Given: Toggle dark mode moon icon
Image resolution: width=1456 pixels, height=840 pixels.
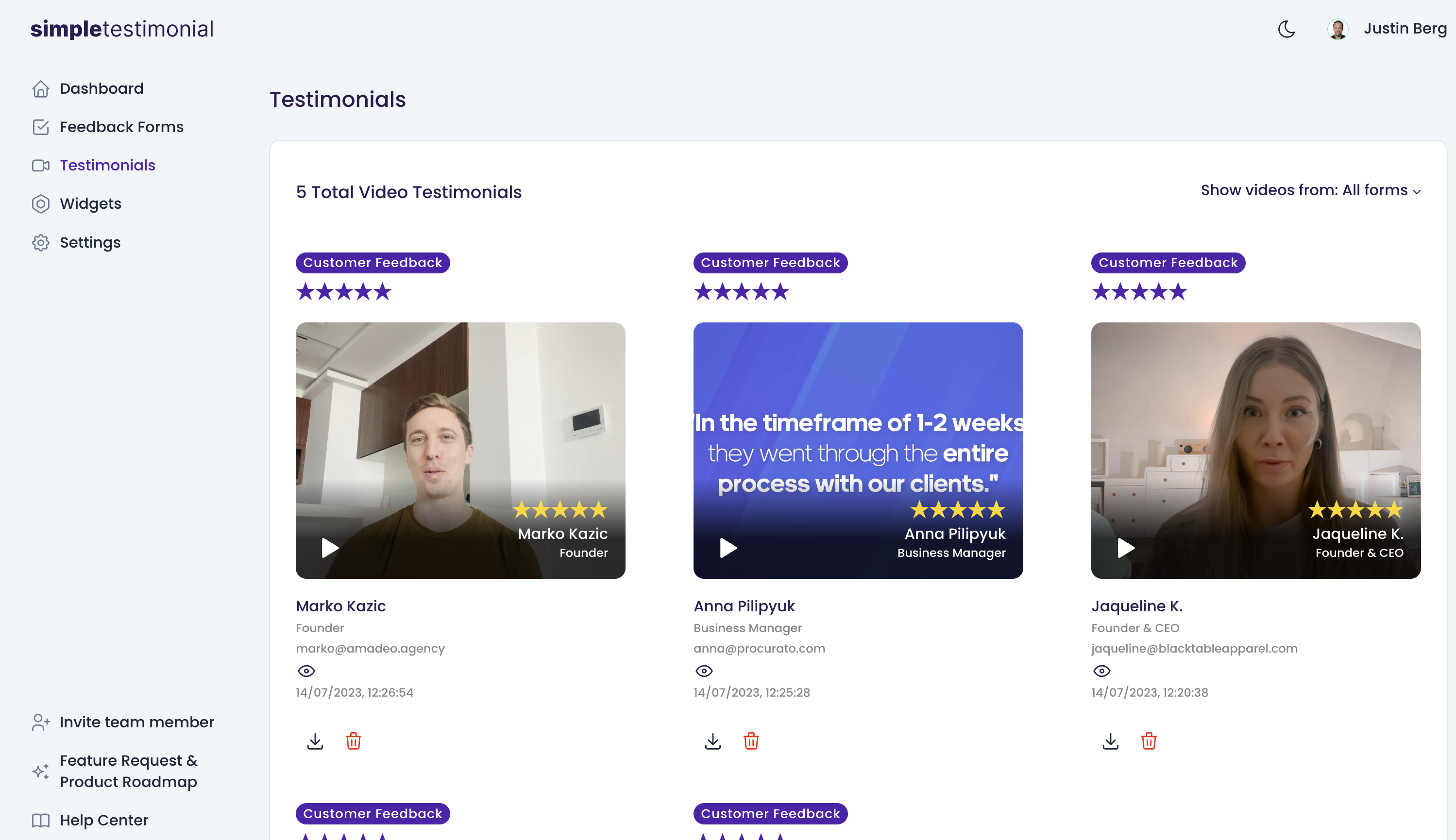Looking at the screenshot, I should pos(1287,29).
